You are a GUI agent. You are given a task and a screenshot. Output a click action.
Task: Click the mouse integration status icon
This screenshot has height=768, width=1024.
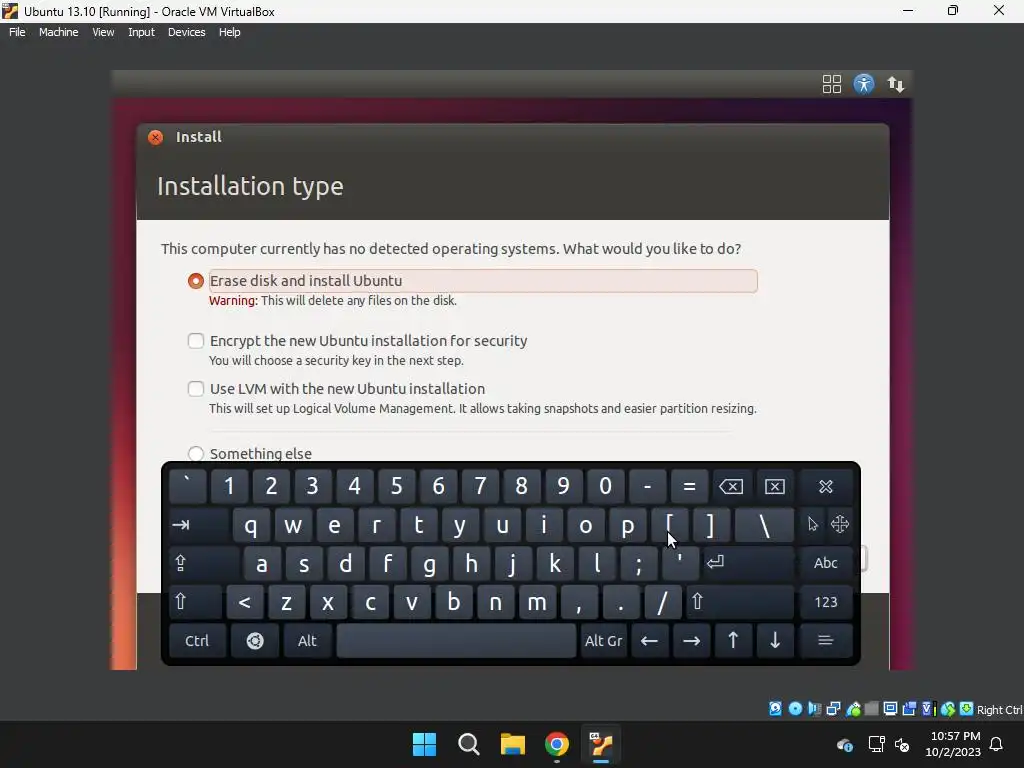point(948,709)
